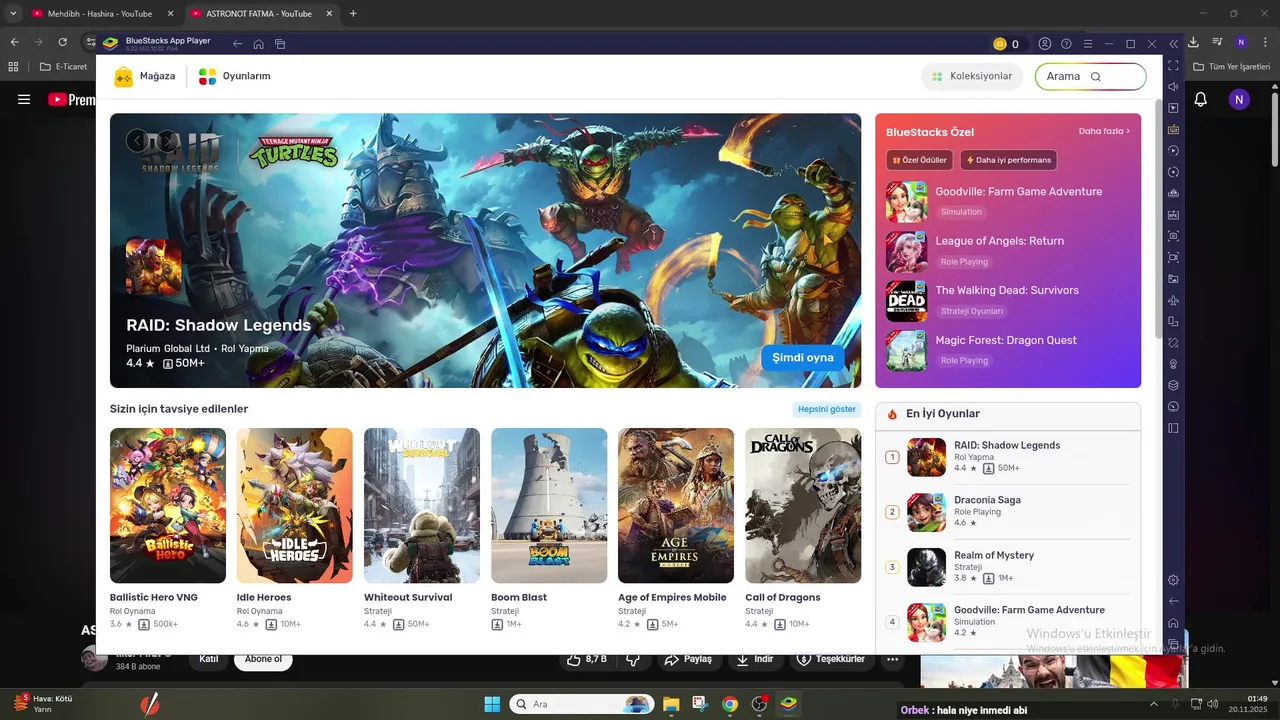The width and height of the screenshot is (1280, 720).
Task: Click the Arama search field
Action: pos(1090,77)
